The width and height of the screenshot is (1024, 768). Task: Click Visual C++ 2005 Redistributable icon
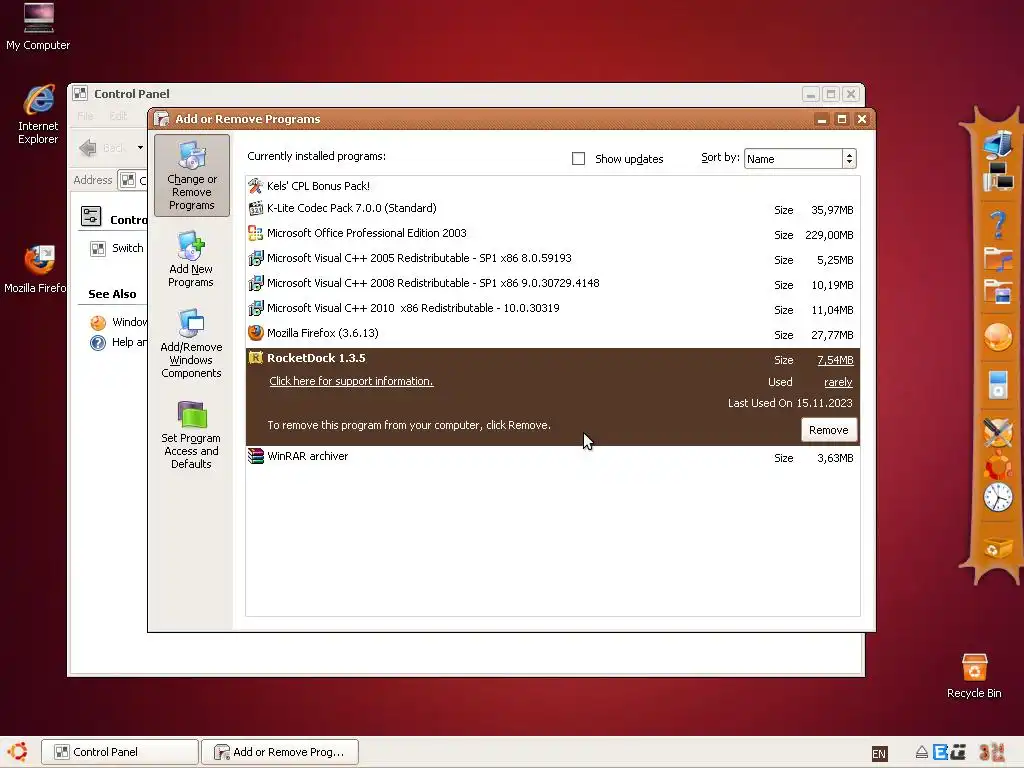(x=255, y=259)
